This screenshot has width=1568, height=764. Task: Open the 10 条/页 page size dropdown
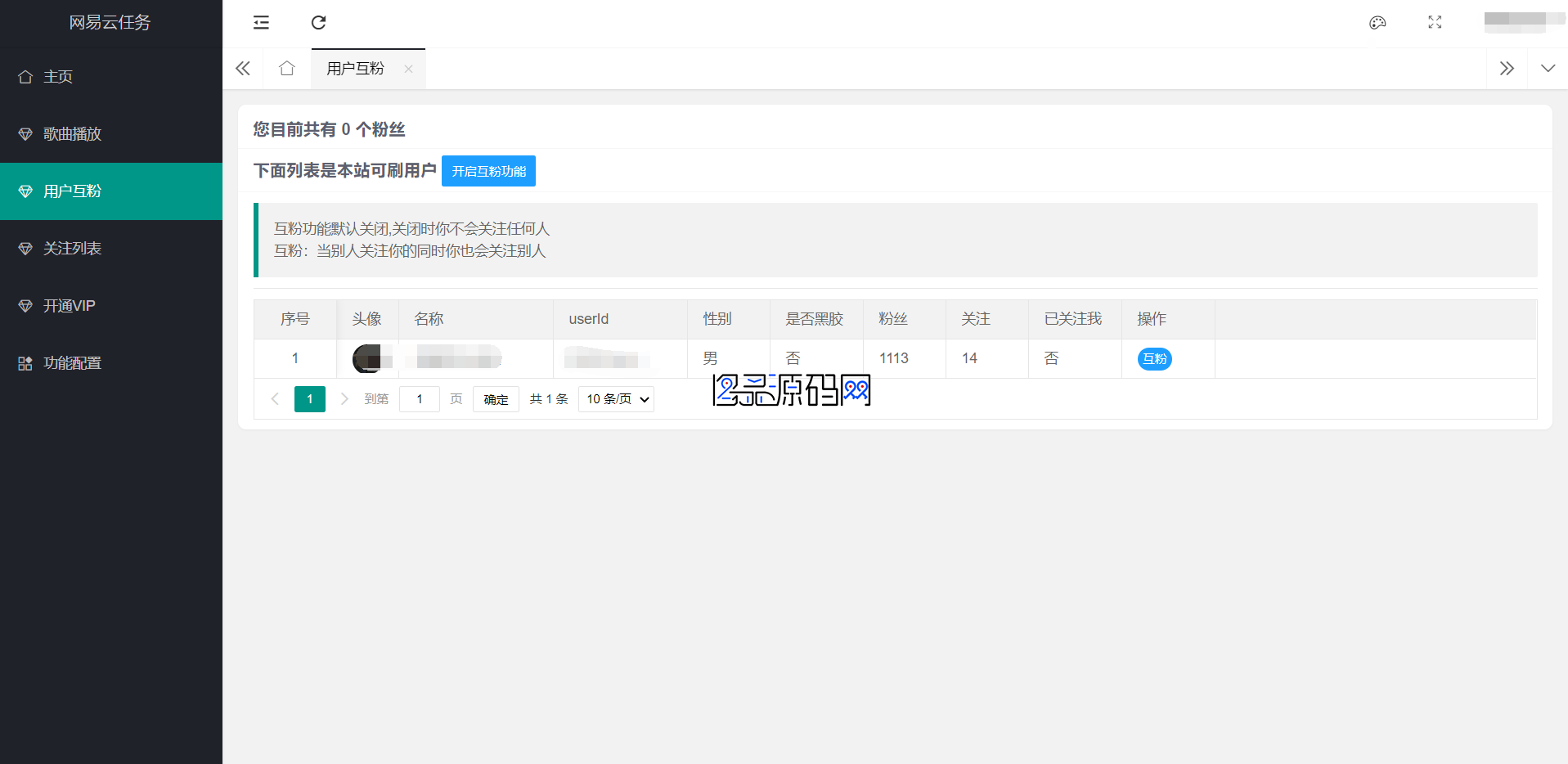point(616,399)
